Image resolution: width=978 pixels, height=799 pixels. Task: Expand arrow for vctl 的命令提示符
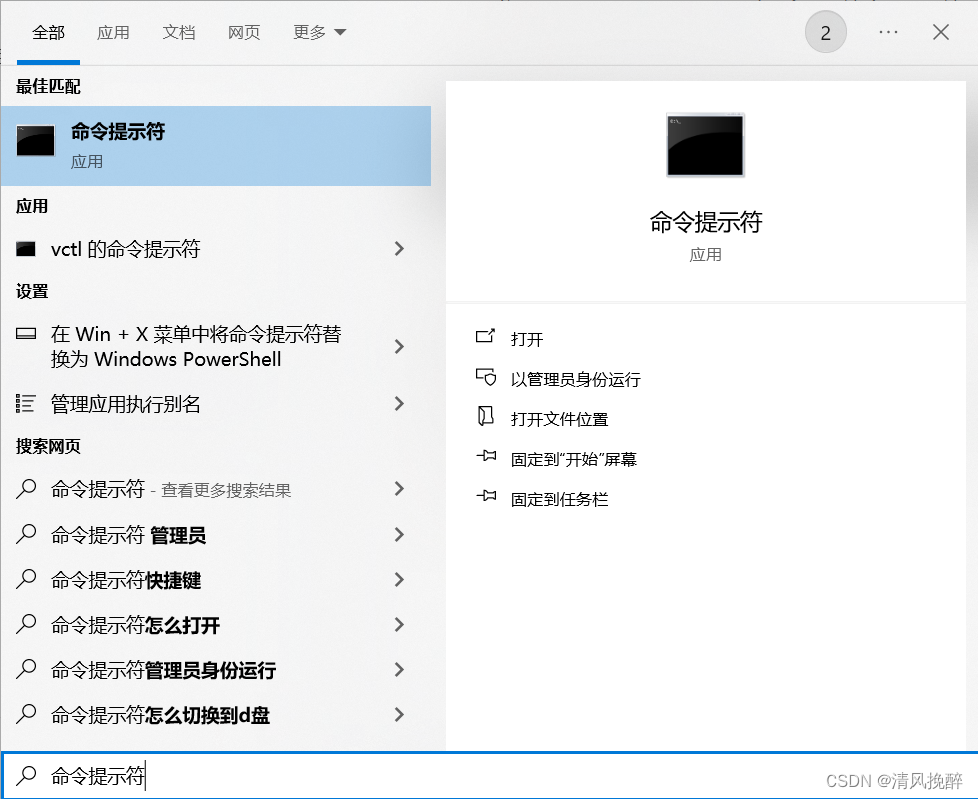tap(399, 249)
